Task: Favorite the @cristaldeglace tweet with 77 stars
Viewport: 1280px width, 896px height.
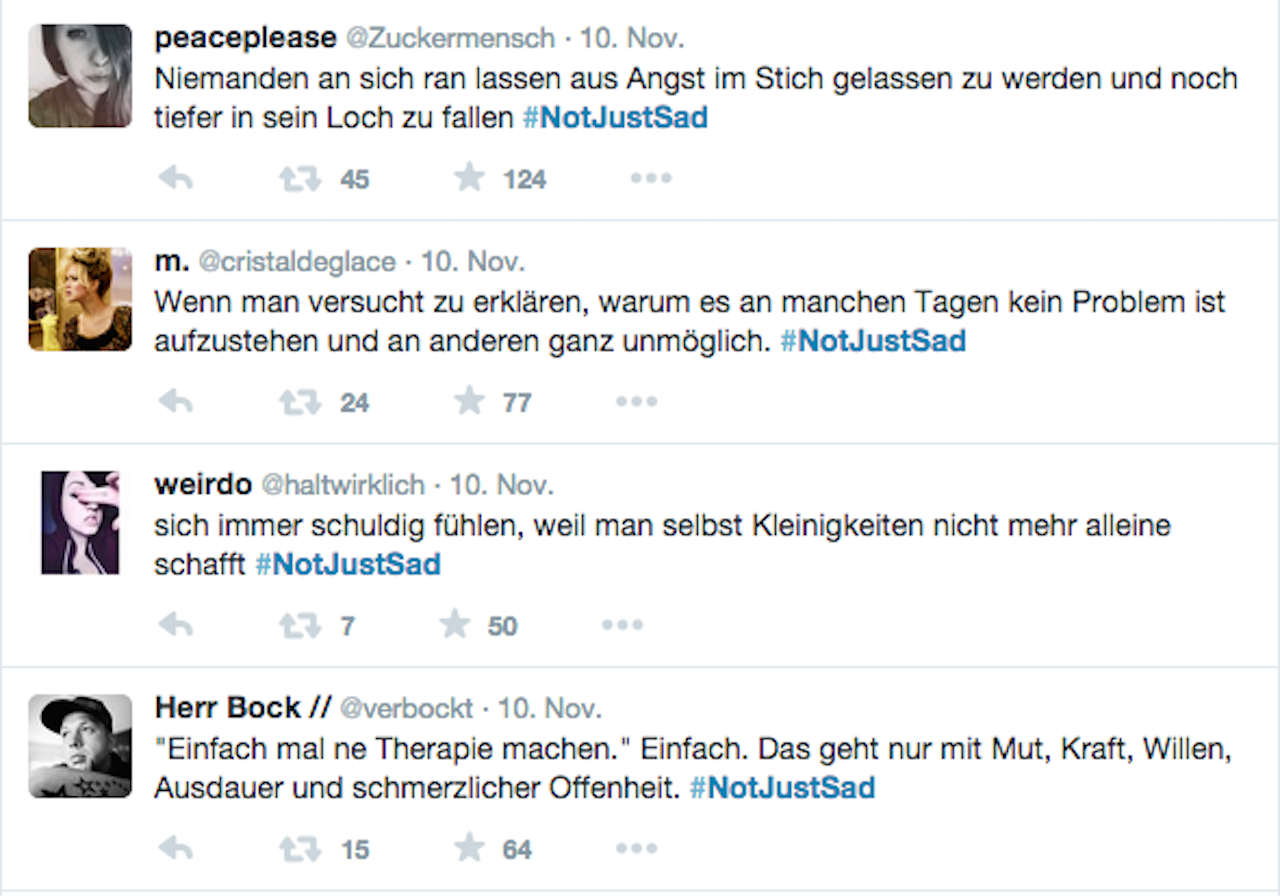Action: (x=469, y=402)
